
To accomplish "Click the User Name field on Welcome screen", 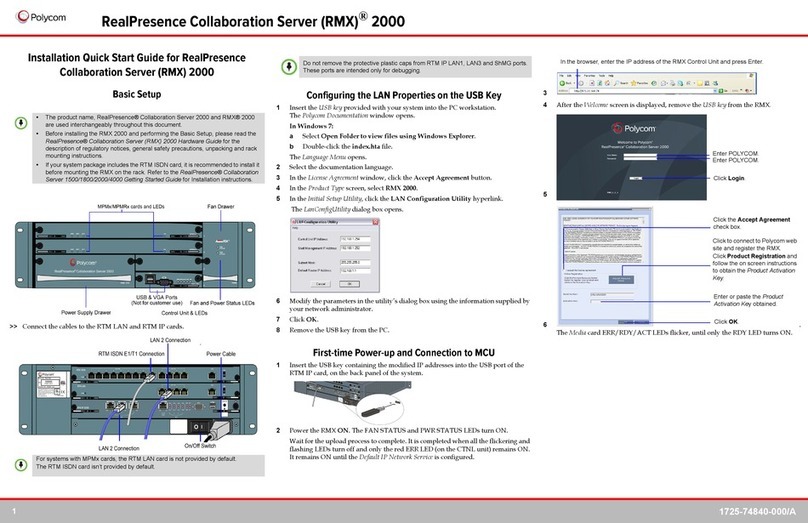I will [641, 155].
